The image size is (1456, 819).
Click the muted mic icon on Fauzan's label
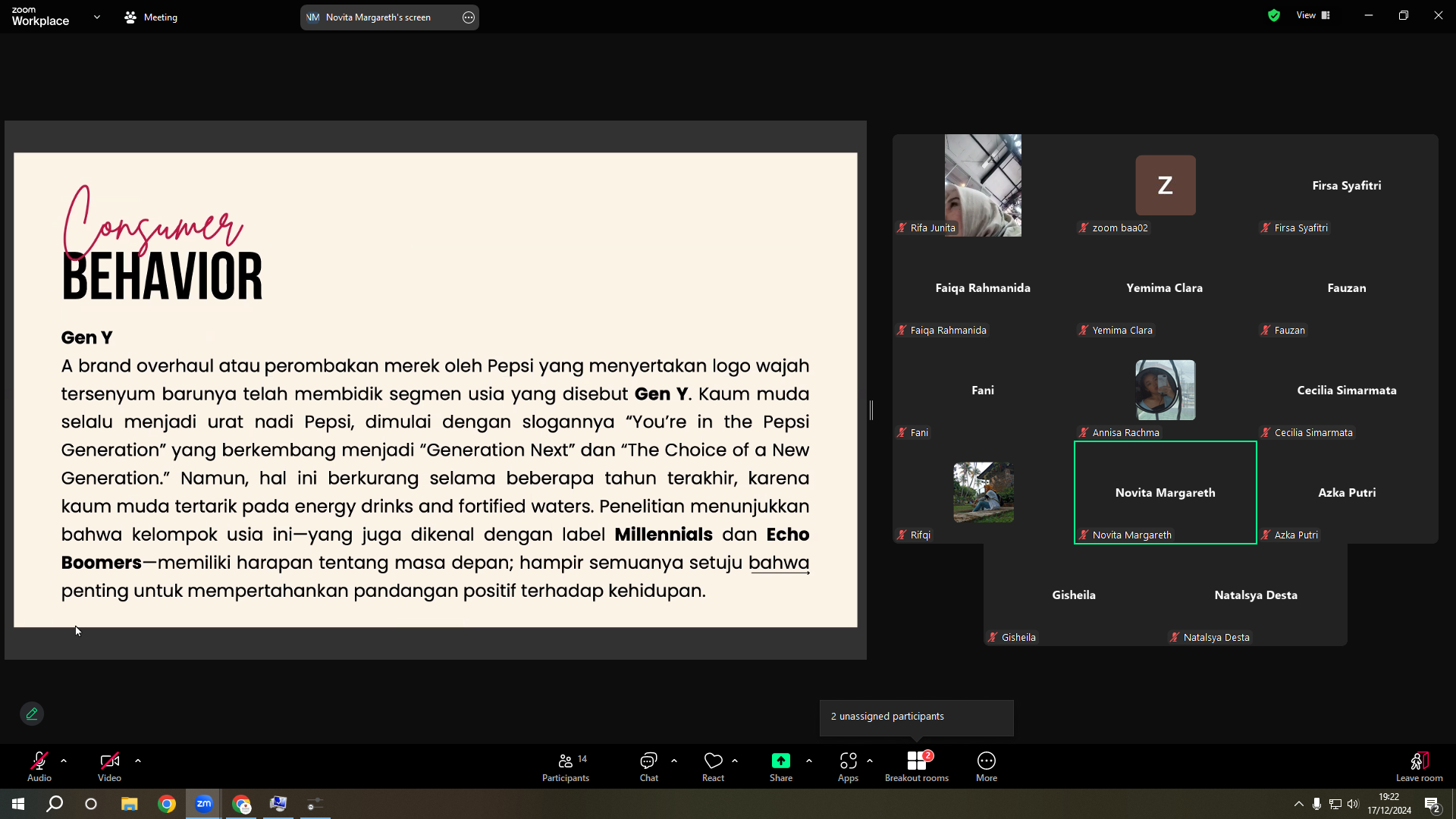(x=1266, y=330)
